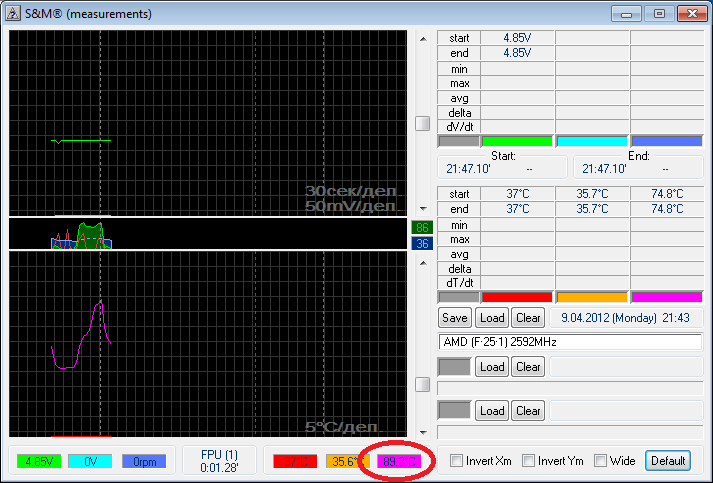
Task: Save the current measurements
Action: (455, 317)
